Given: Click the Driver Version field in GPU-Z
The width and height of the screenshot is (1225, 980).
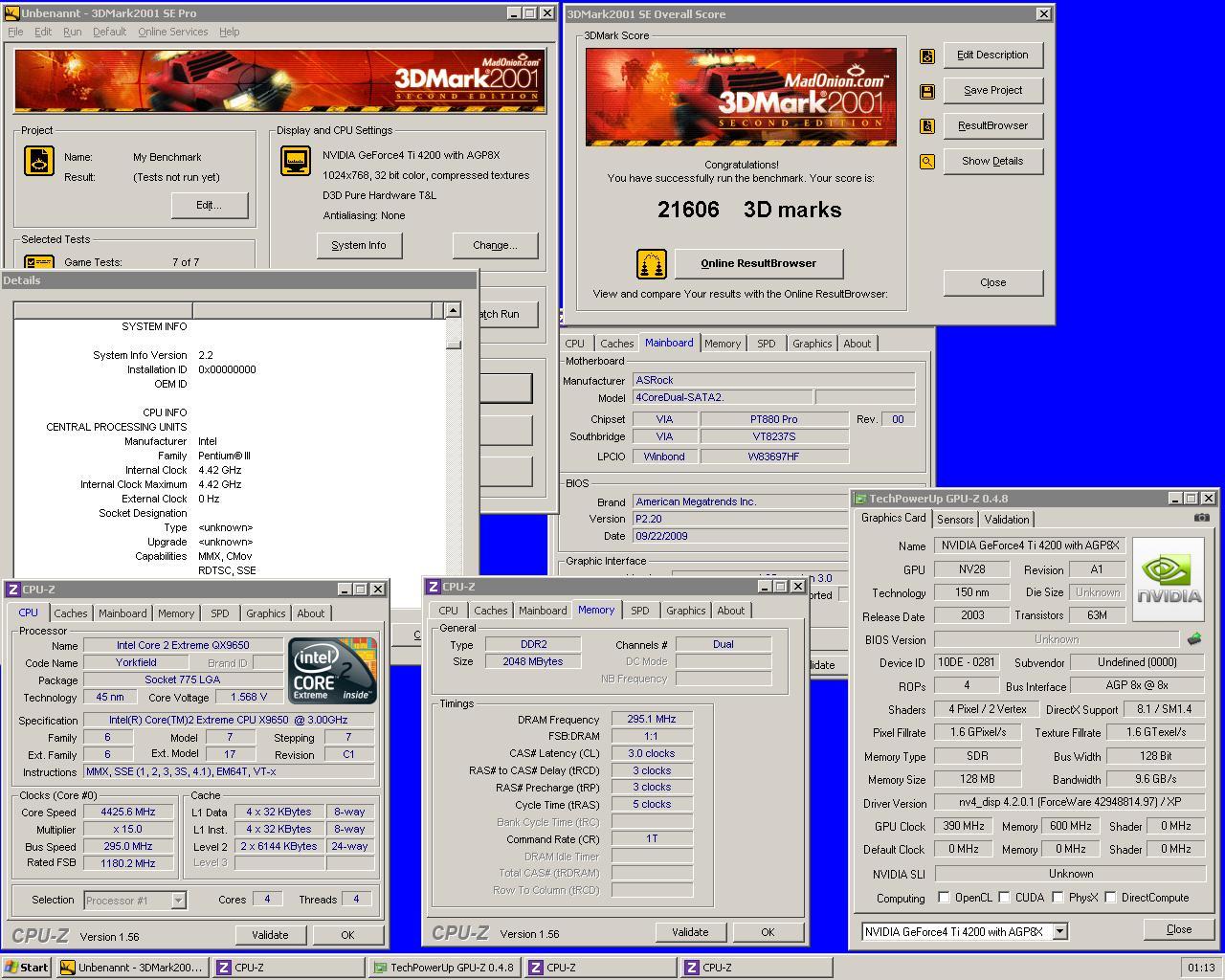Looking at the screenshot, I should coord(1070,803).
